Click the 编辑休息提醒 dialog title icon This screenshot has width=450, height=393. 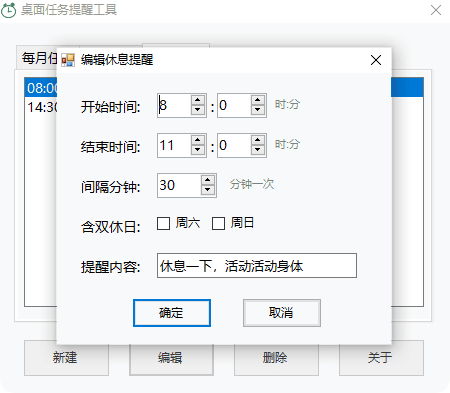click(68, 60)
